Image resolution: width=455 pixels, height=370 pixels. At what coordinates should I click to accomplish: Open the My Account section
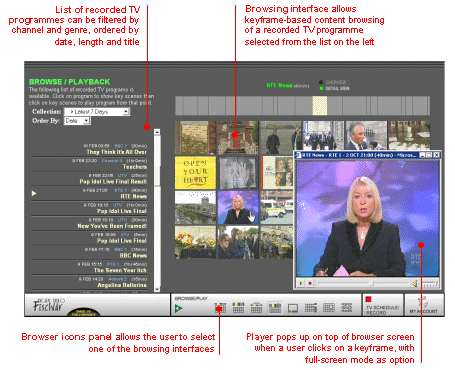(424, 305)
